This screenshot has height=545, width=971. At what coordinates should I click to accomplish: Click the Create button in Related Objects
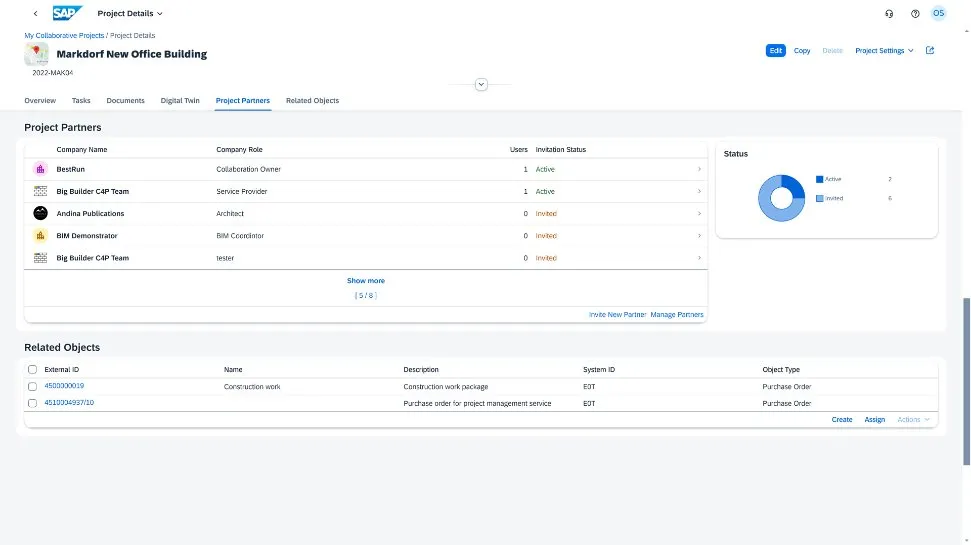click(842, 419)
